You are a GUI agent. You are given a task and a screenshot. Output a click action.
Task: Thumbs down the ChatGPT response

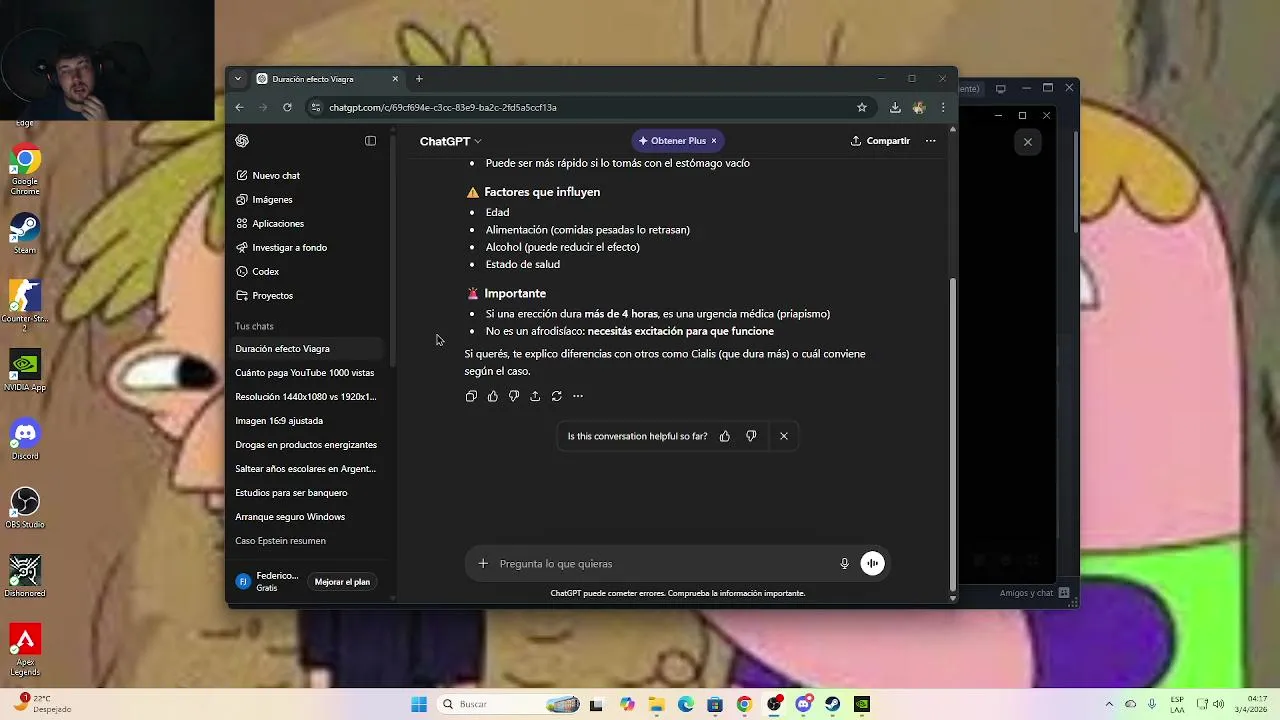pyautogui.click(x=514, y=396)
